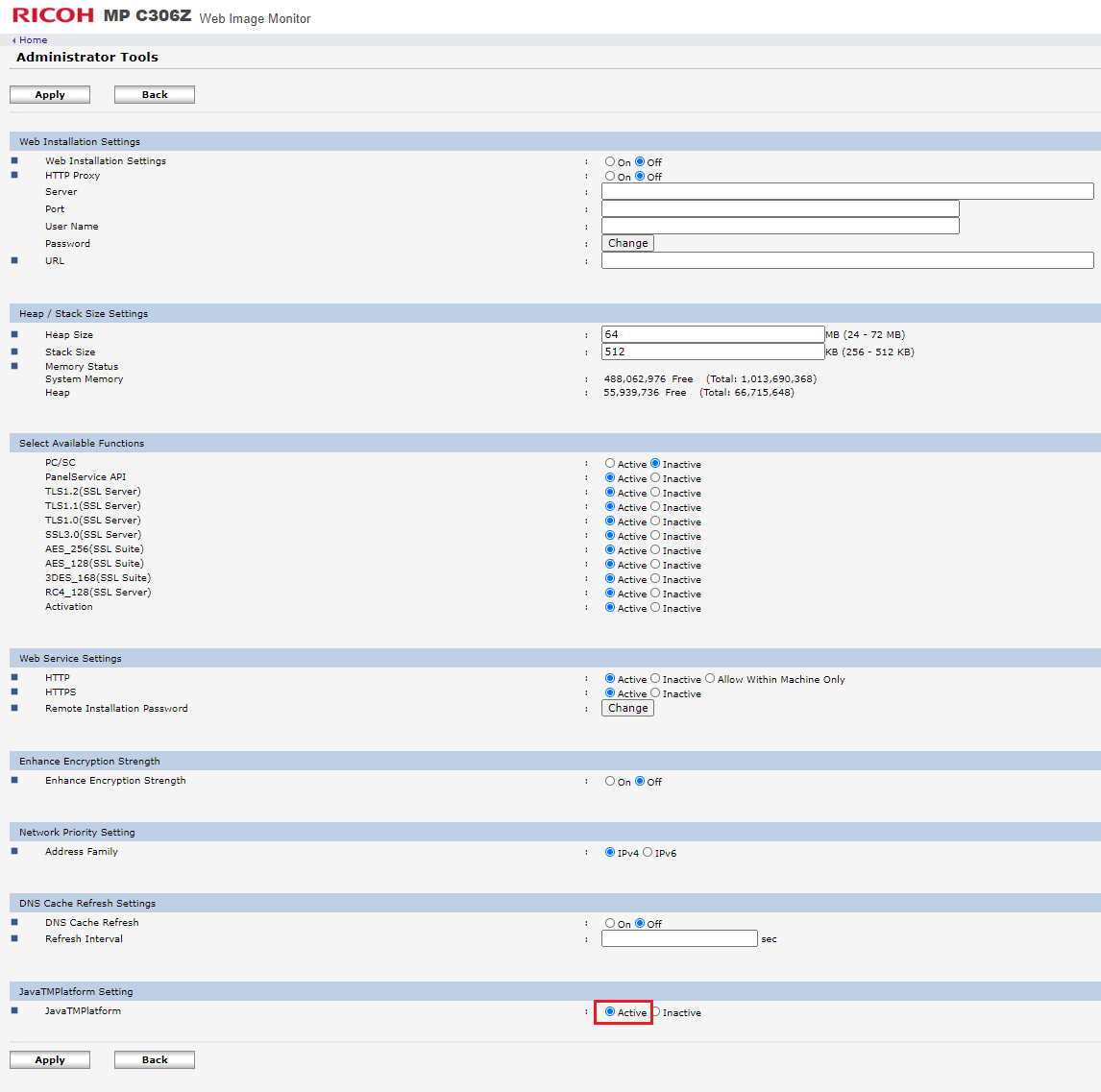This screenshot has width=1101, height=1092.
Task: Select IPv6 as the Address Family
Action: pyautogui.click(x=648, y=853)
